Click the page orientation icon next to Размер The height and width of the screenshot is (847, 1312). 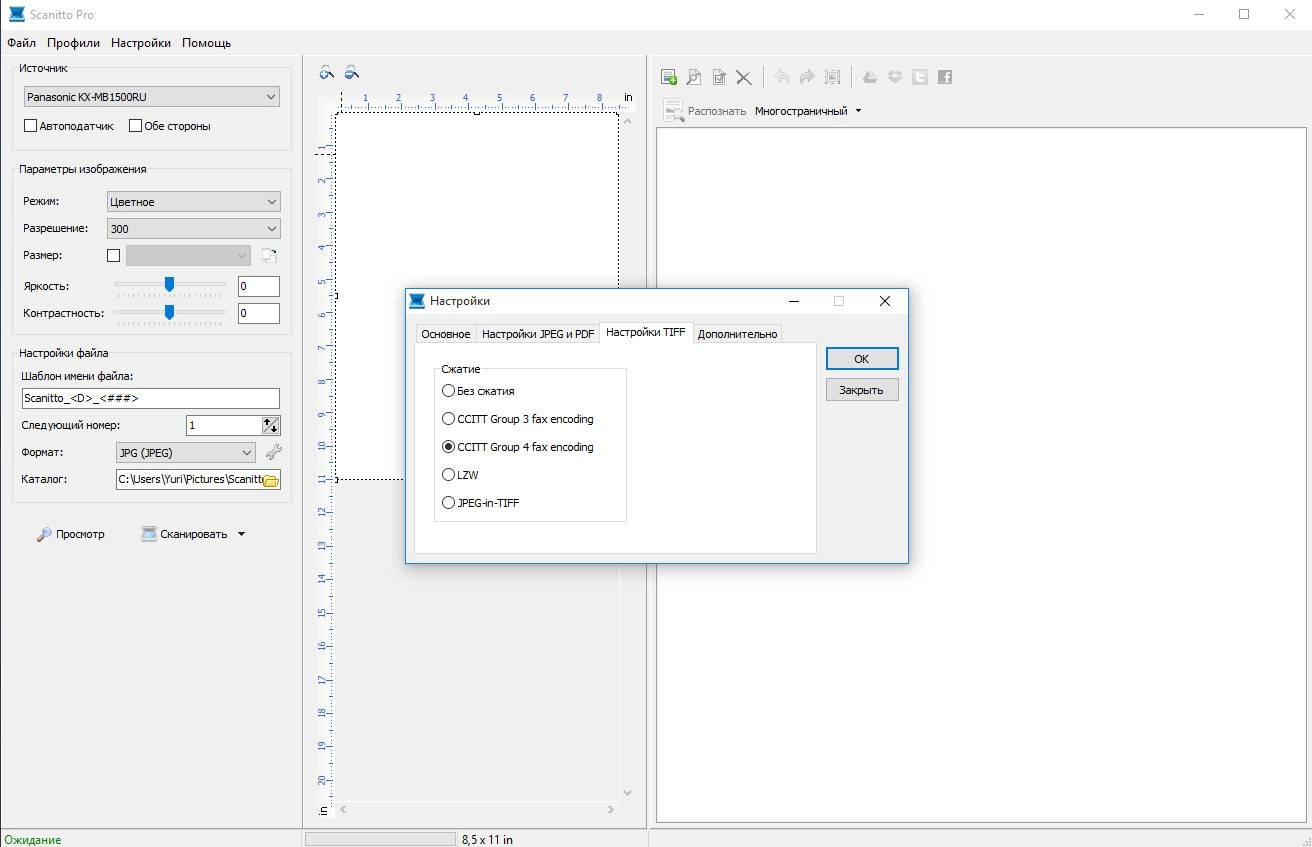click(269, 256)
